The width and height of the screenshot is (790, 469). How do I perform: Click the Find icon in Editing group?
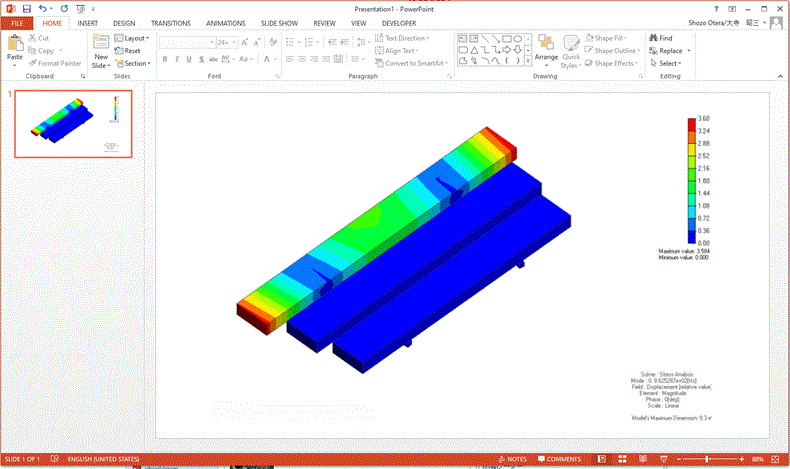660,38
